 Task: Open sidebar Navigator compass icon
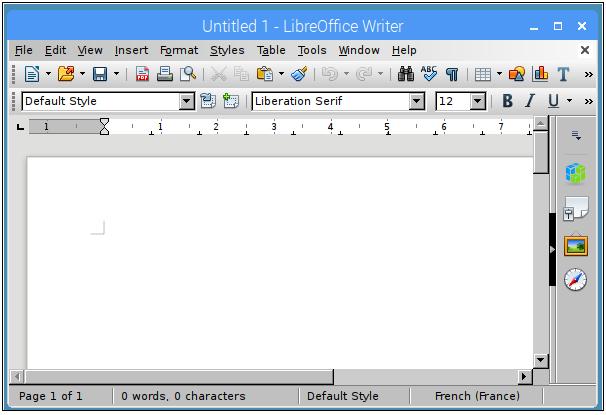(x=575, y=279)
